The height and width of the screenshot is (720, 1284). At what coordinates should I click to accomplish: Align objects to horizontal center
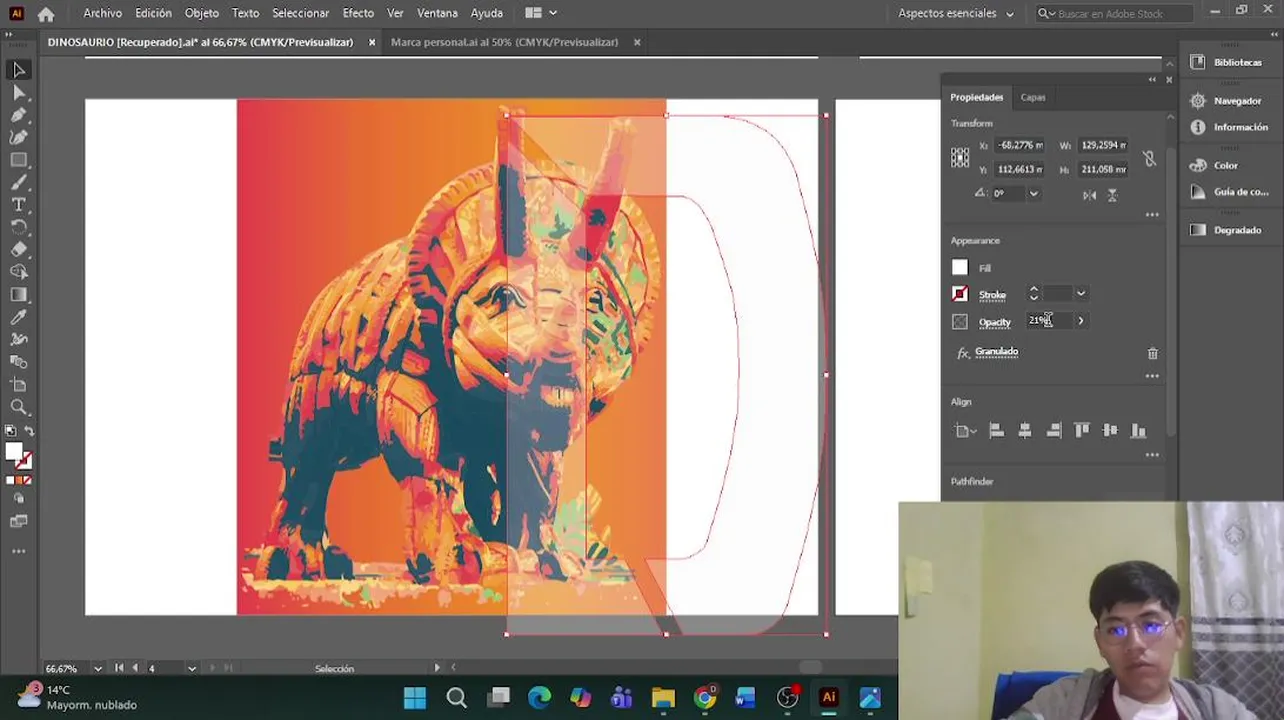1025,431
